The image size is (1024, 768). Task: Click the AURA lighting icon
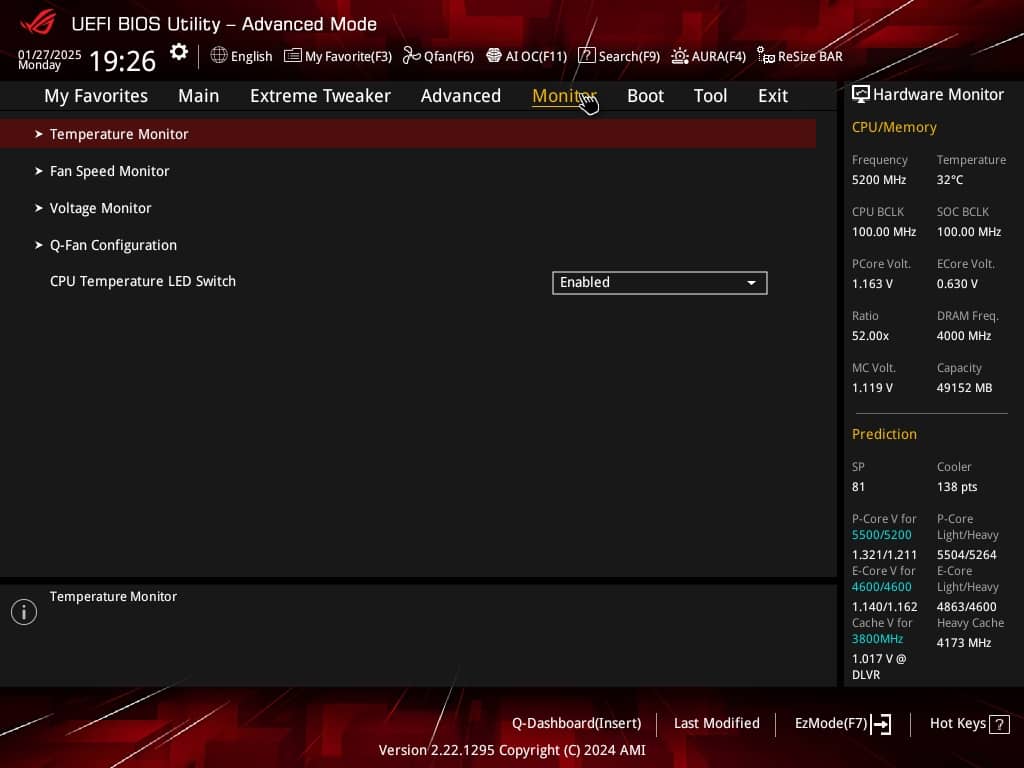tap(680, 56)
